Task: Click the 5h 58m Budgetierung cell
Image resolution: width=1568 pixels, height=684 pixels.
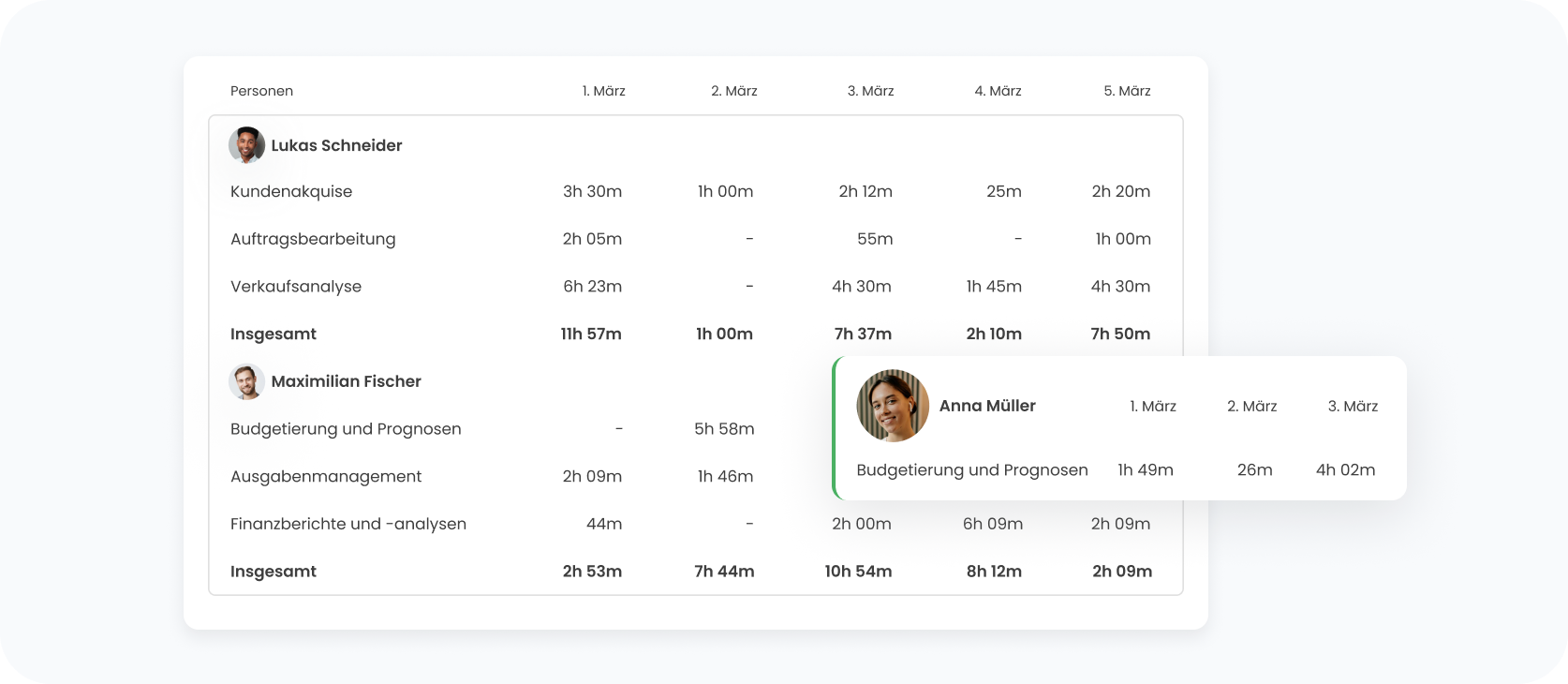Action: [723, 429]
